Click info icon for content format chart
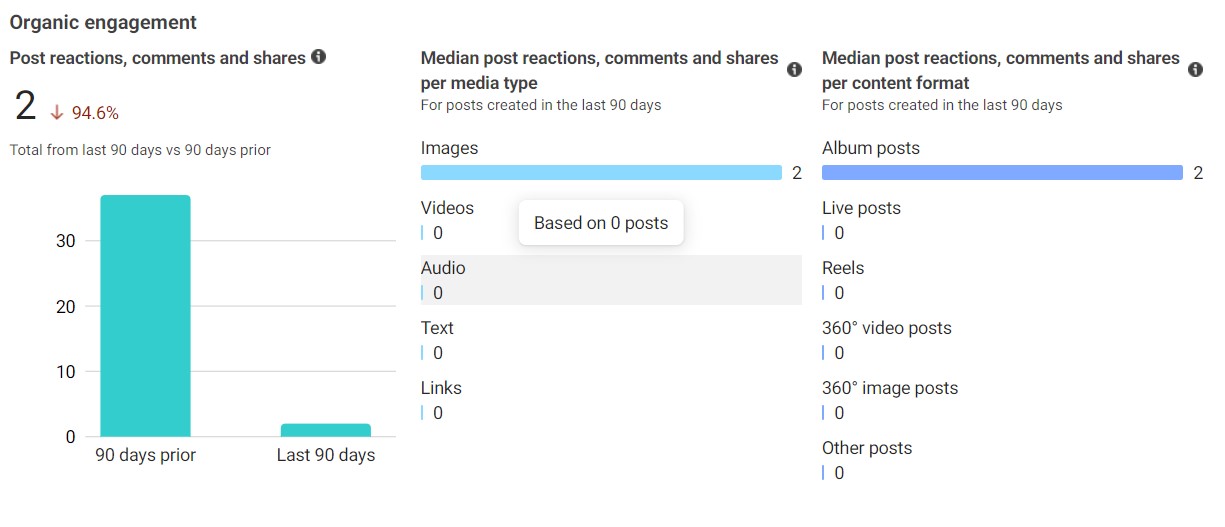The height and width of the screenshot is (527, 1225). pyautogui.click(x=1195, y=70)
